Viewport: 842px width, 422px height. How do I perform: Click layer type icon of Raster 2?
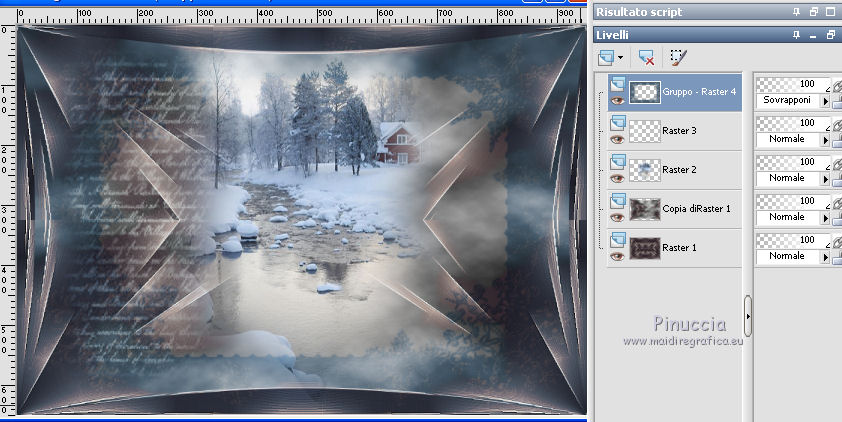click(x=618, y=161)
